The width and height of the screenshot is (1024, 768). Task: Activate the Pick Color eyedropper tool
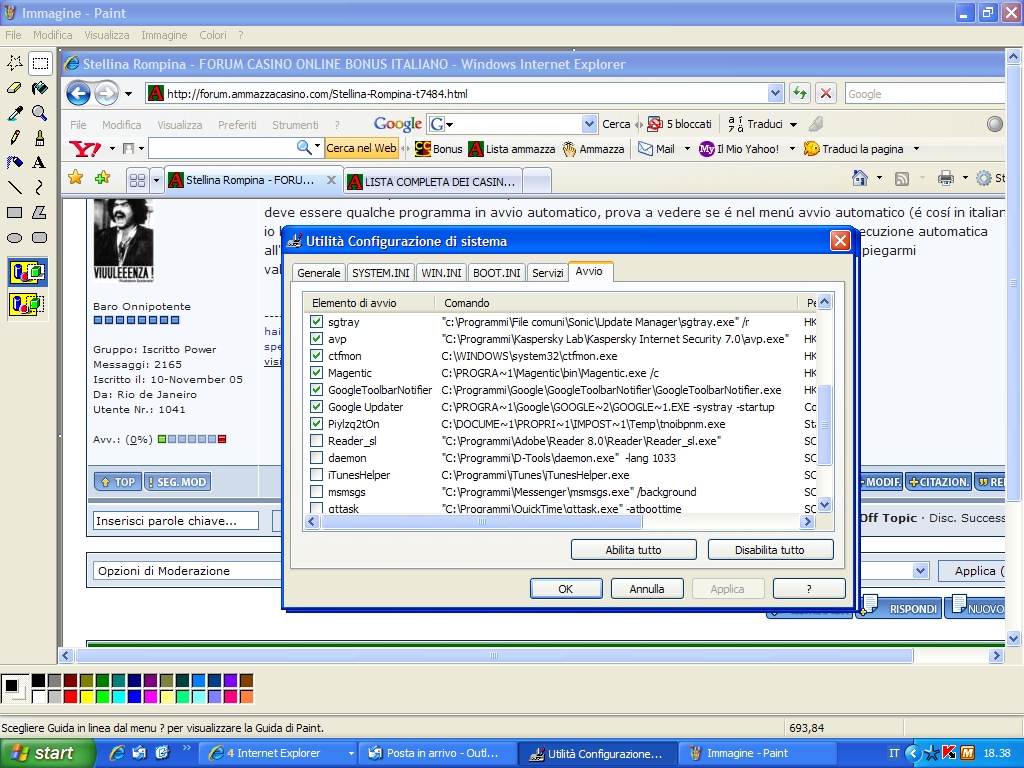click(14, 113)
